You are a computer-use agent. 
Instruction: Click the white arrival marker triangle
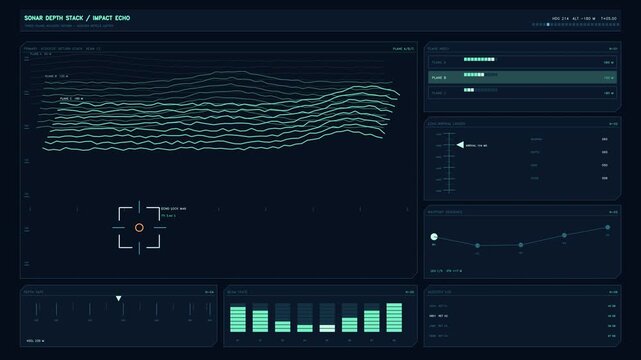pos(460,145)
